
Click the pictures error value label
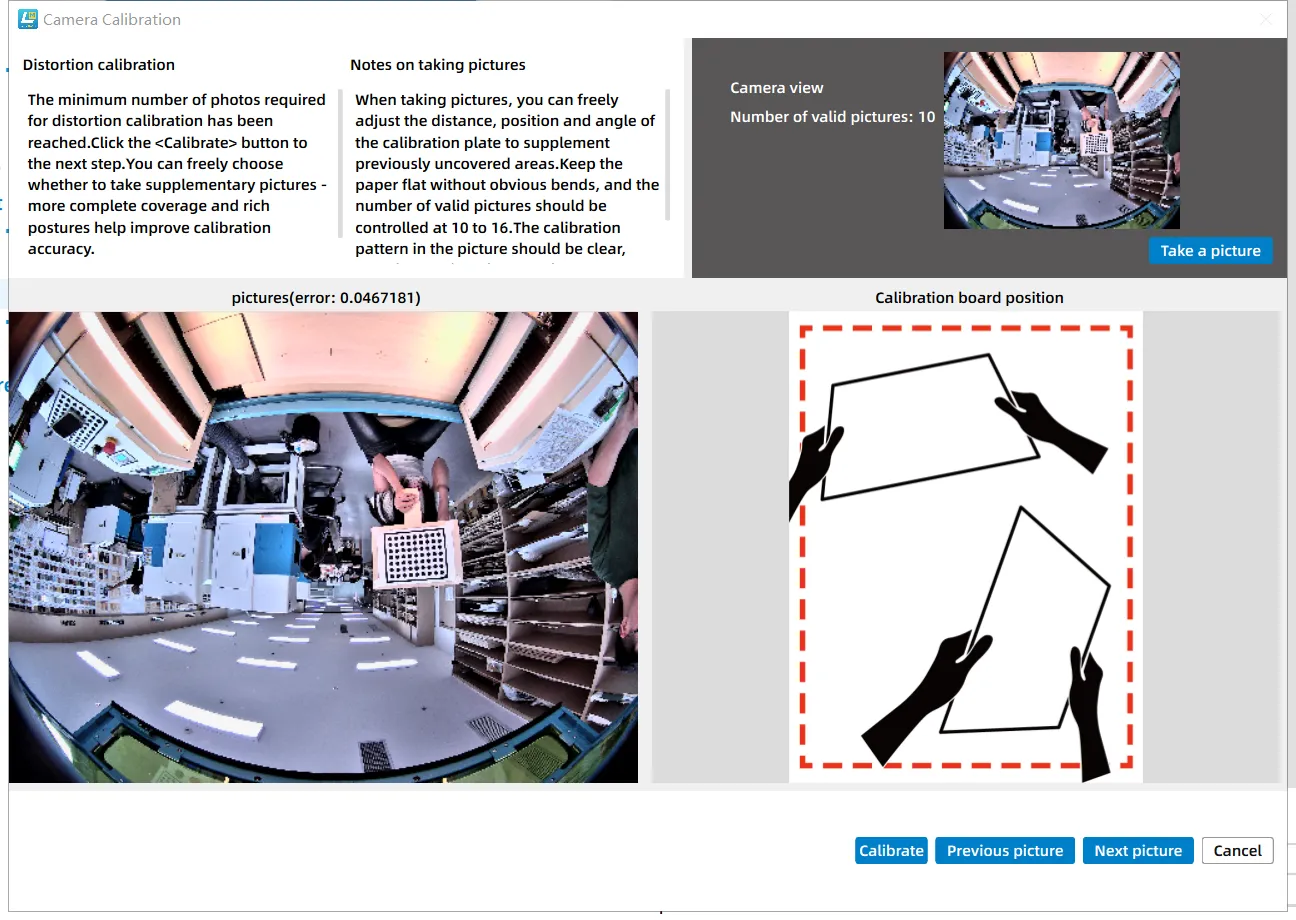(x=325, y=297)
